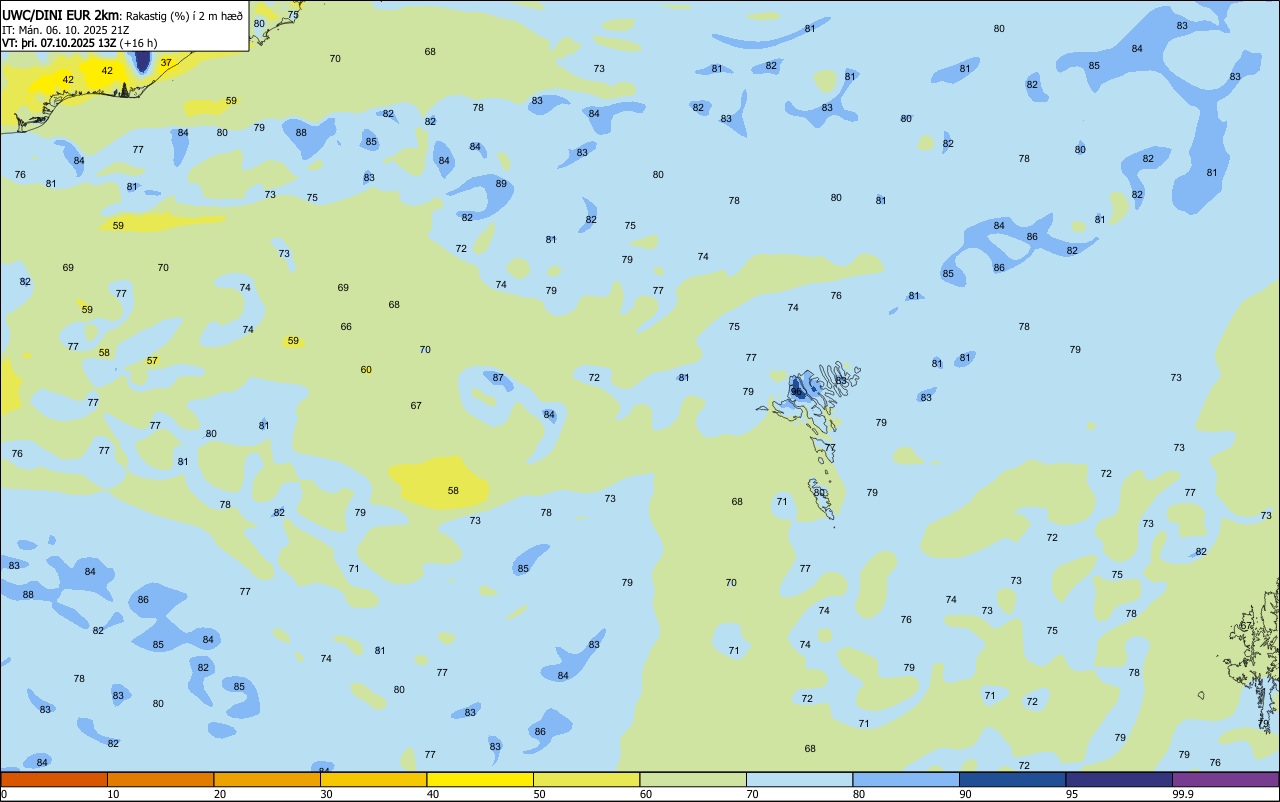
Task: Click the 0–10 dark orange legend swatch
Action: click(54, 779)
